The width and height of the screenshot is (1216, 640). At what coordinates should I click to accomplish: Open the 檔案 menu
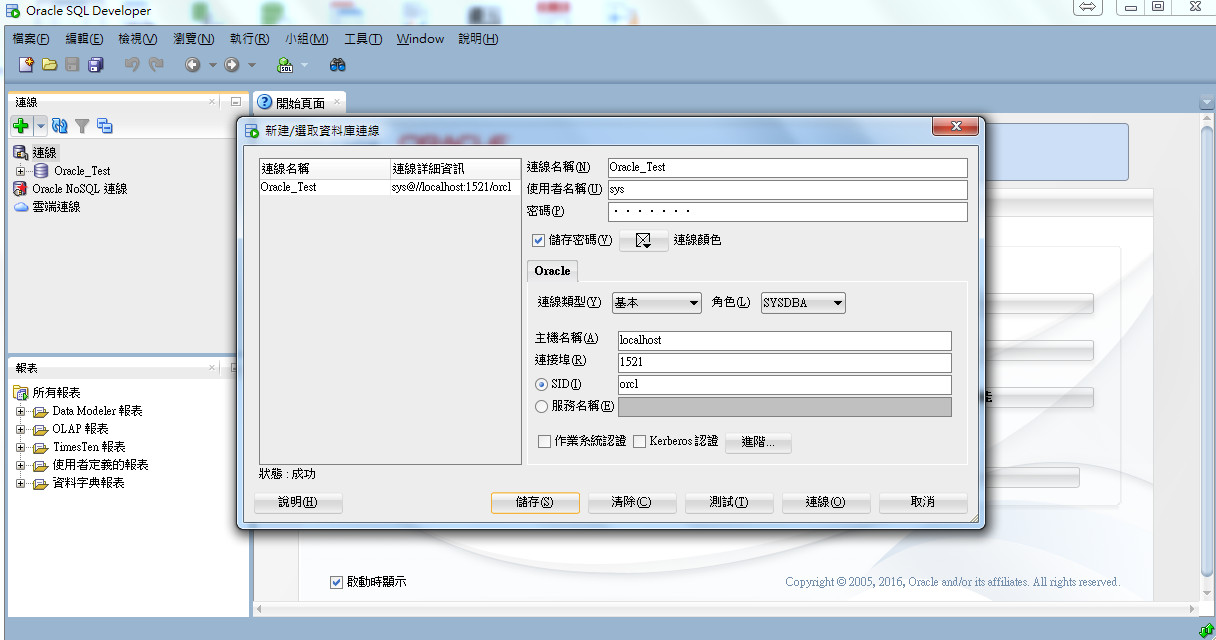pos(31,39)
